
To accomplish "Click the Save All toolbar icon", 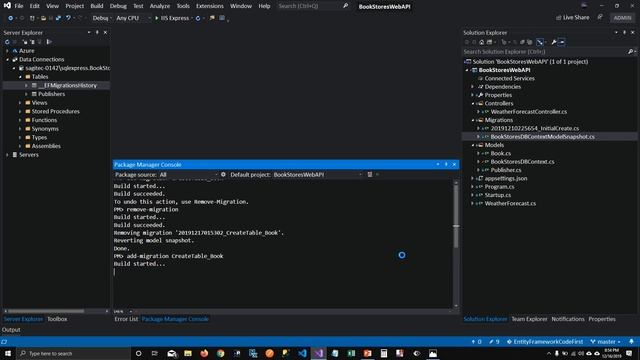I will pos(58,18).
